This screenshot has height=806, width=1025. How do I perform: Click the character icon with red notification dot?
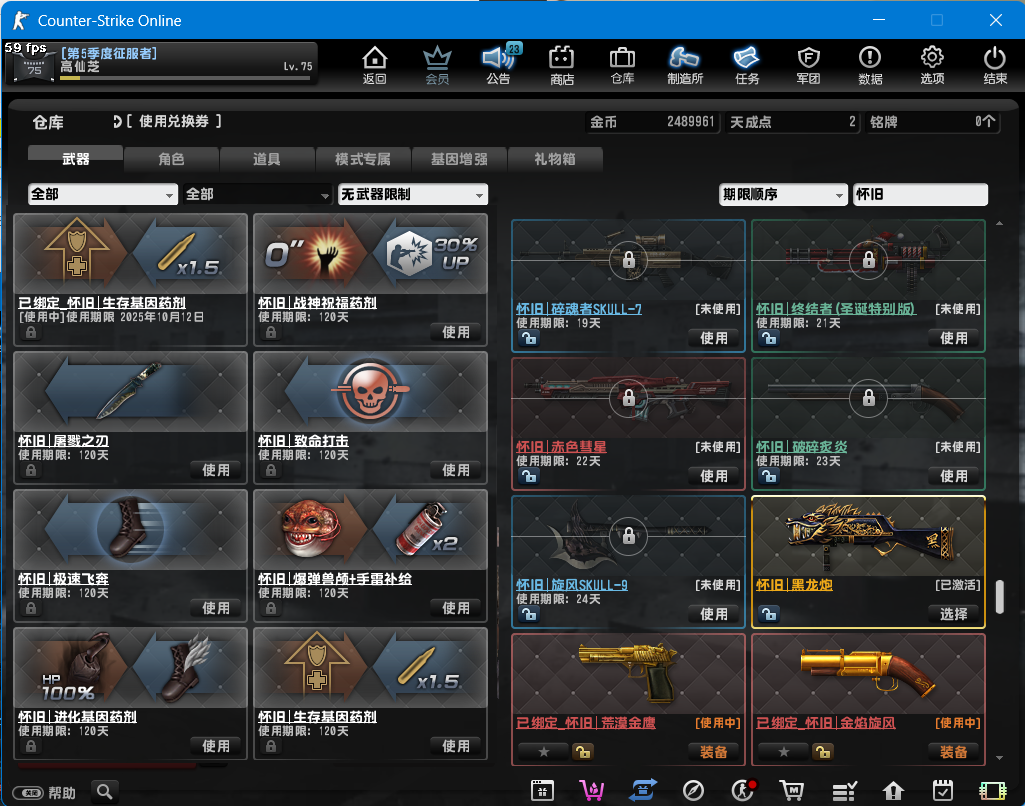pyautogui.click(x=743, y=790)
